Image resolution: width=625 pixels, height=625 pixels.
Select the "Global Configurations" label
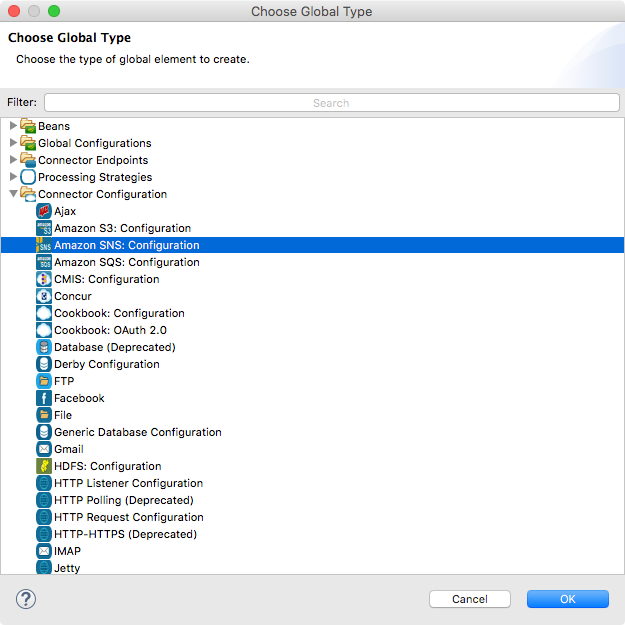(x=95, y=143)
